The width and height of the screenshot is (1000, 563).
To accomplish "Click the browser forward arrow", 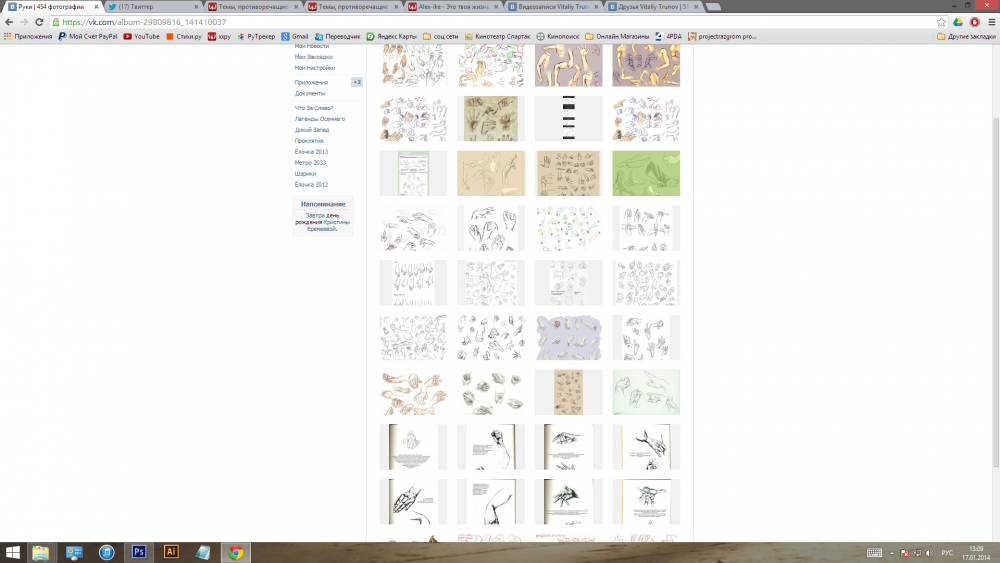I will click(24, 22).
